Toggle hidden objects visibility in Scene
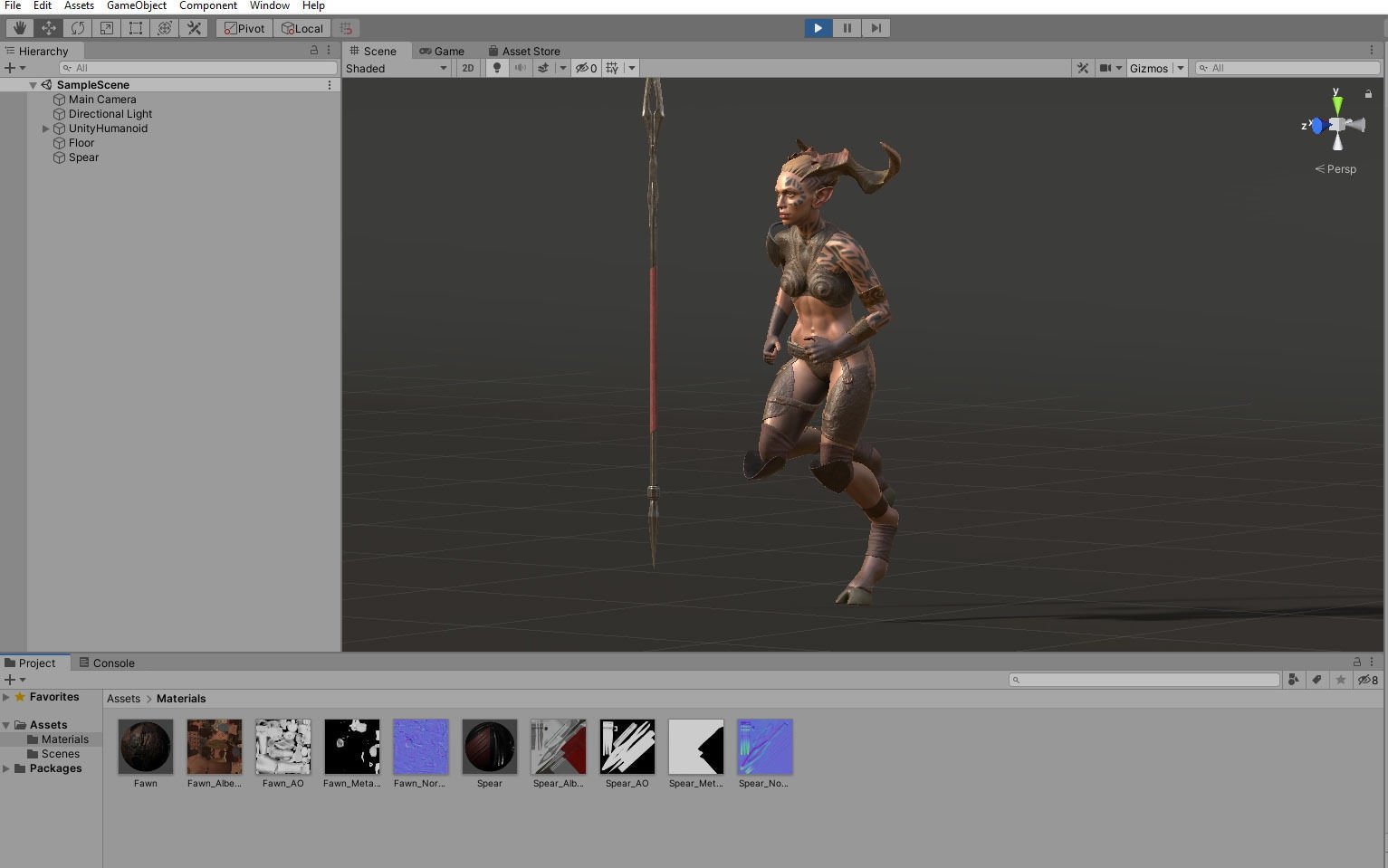 point(587,68)
